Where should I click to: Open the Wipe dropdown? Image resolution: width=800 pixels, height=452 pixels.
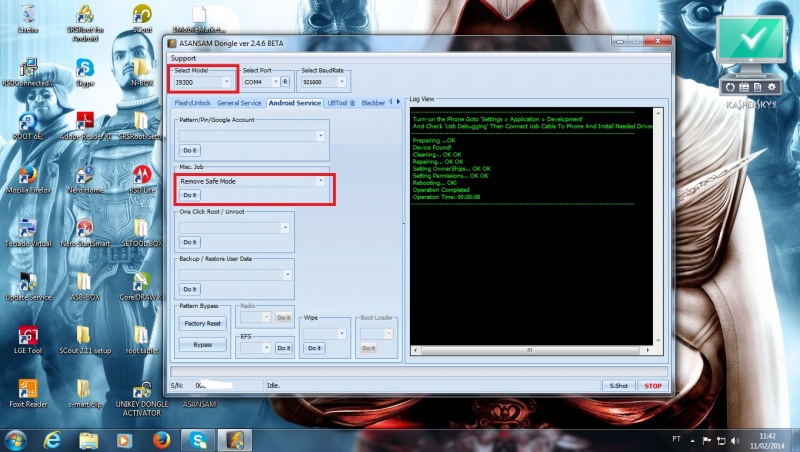pyautogui.click(x=341, y=334)
